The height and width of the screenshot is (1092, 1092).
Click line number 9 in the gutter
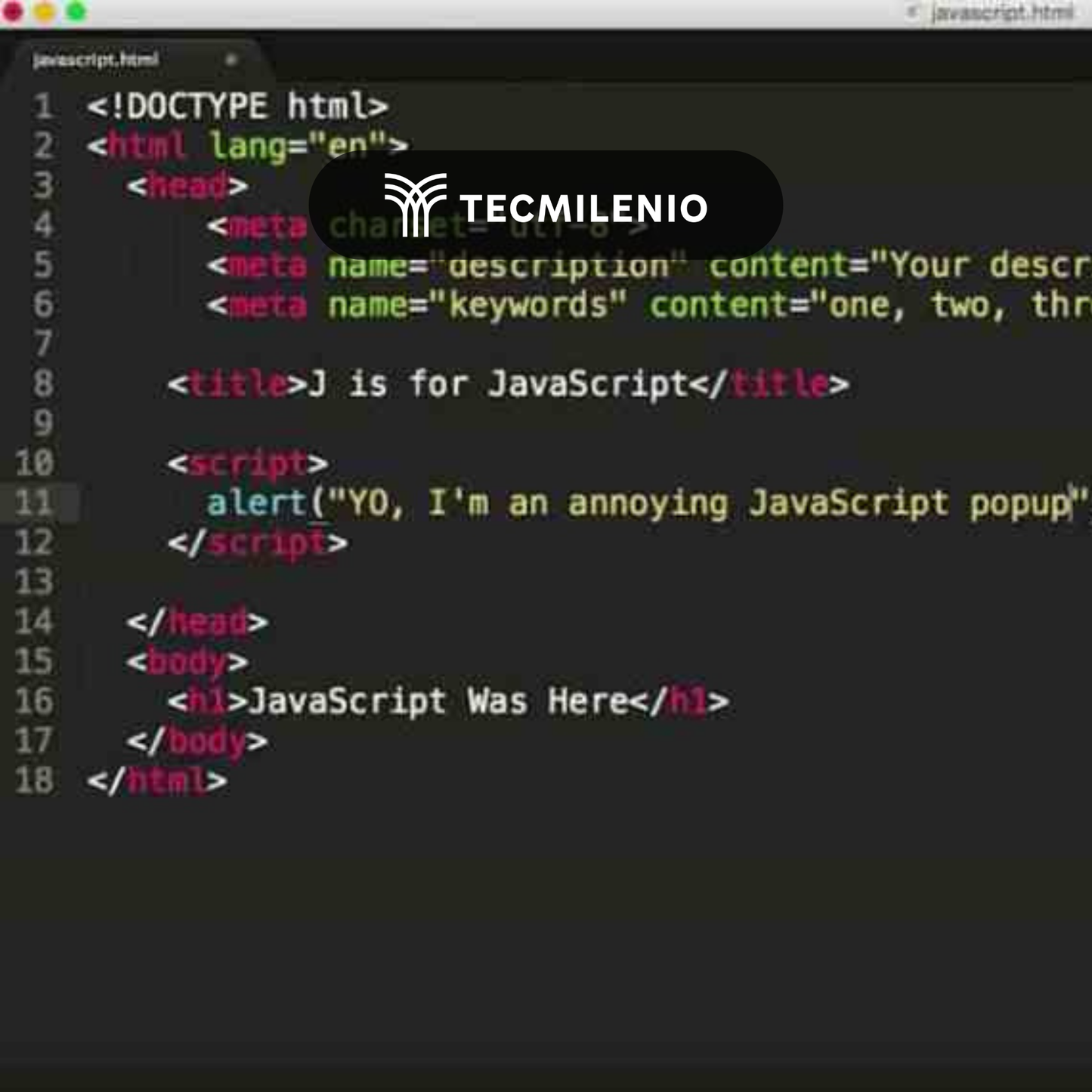(43, 424)
